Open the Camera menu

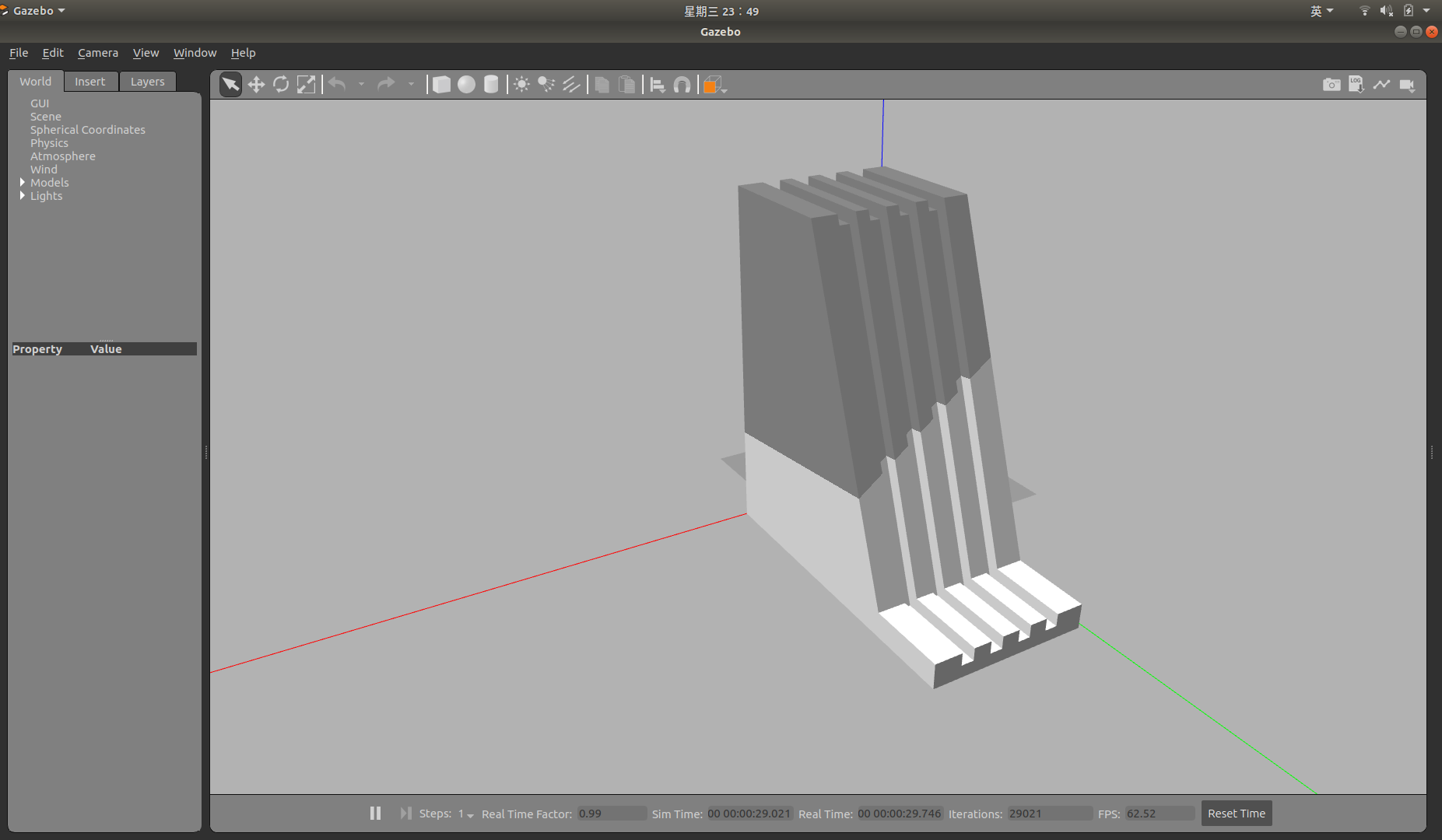point(97,52)
